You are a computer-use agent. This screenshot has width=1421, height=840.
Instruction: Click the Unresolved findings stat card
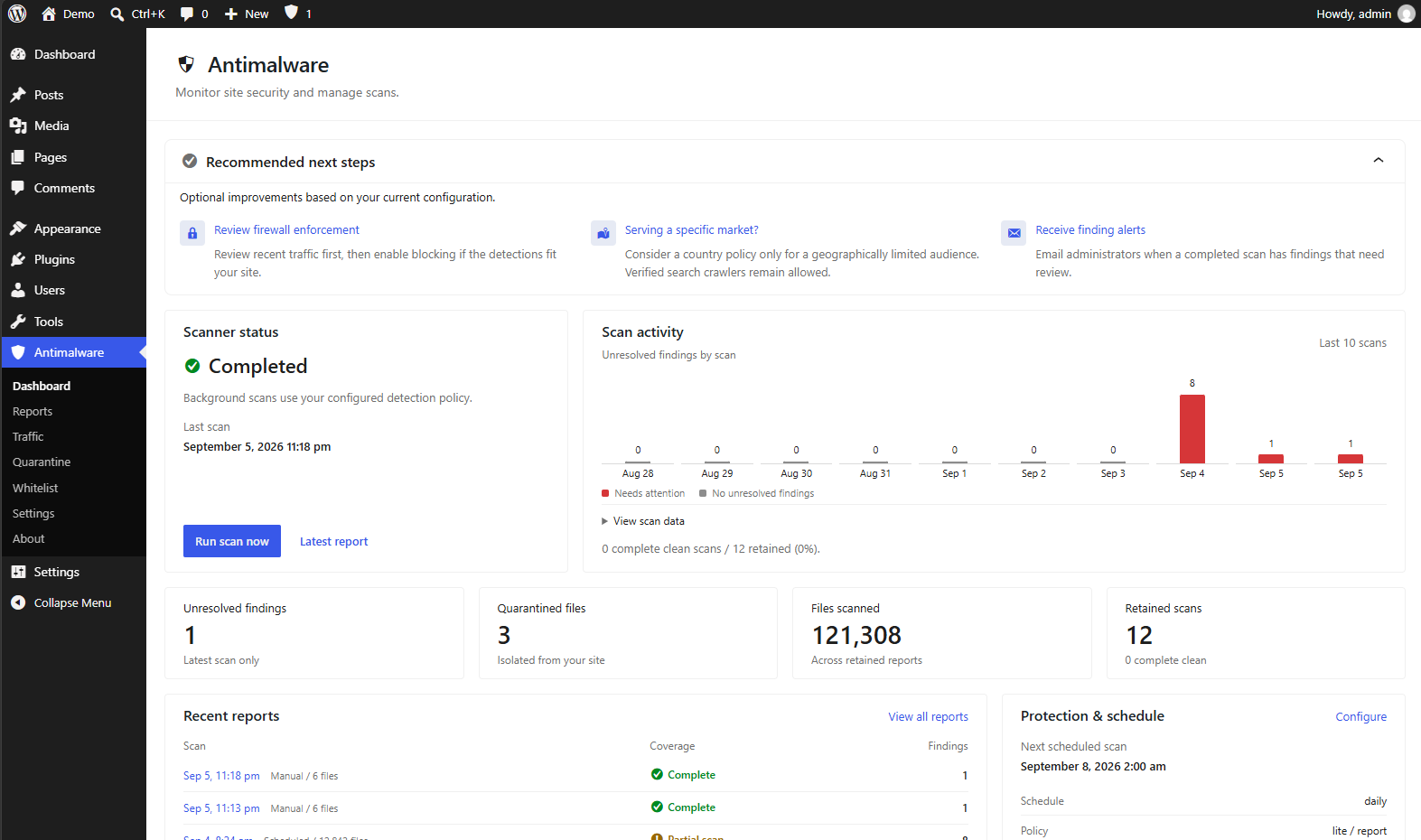[x=314, y=633]
